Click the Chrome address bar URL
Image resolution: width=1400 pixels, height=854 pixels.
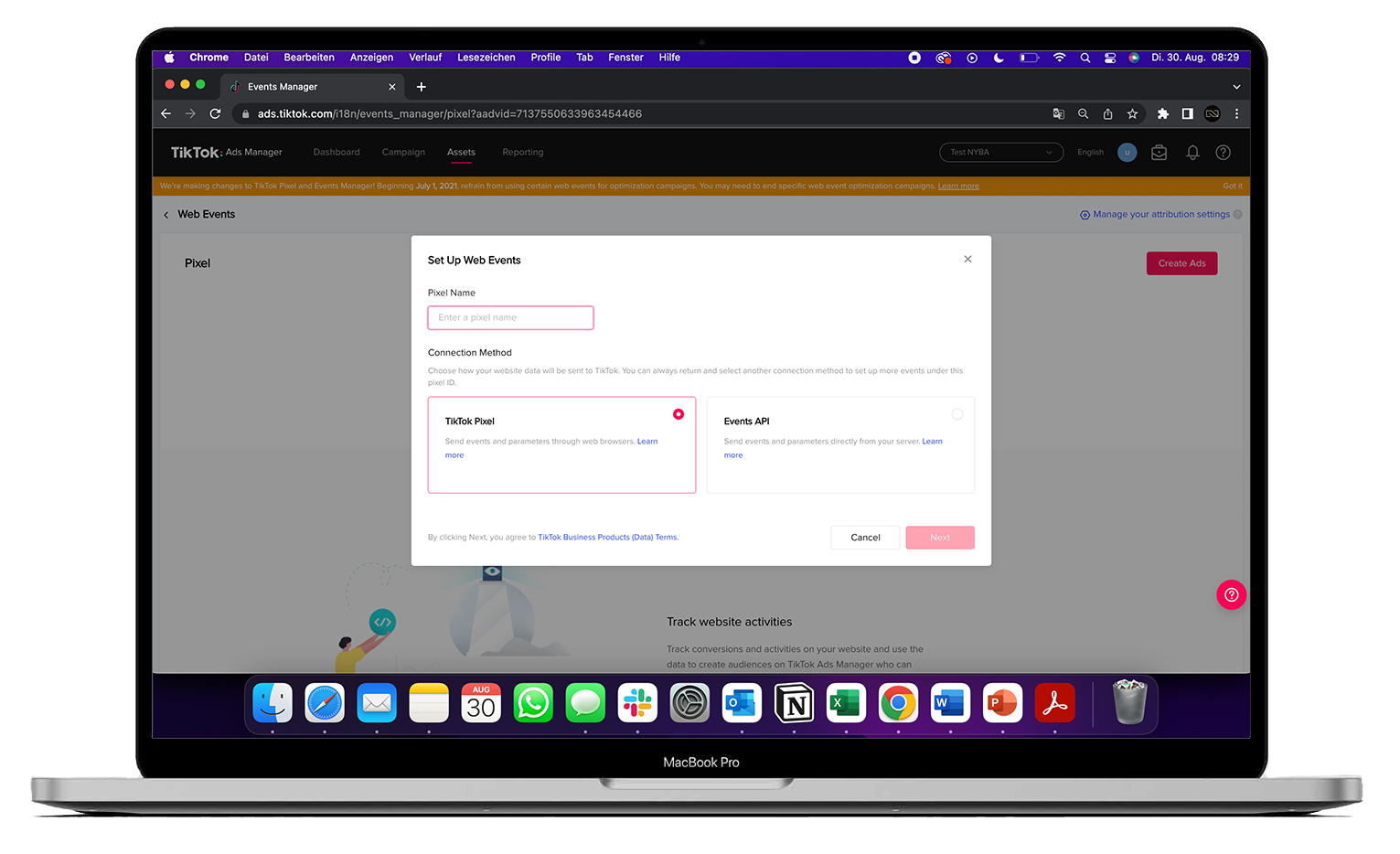coord(449,114)
